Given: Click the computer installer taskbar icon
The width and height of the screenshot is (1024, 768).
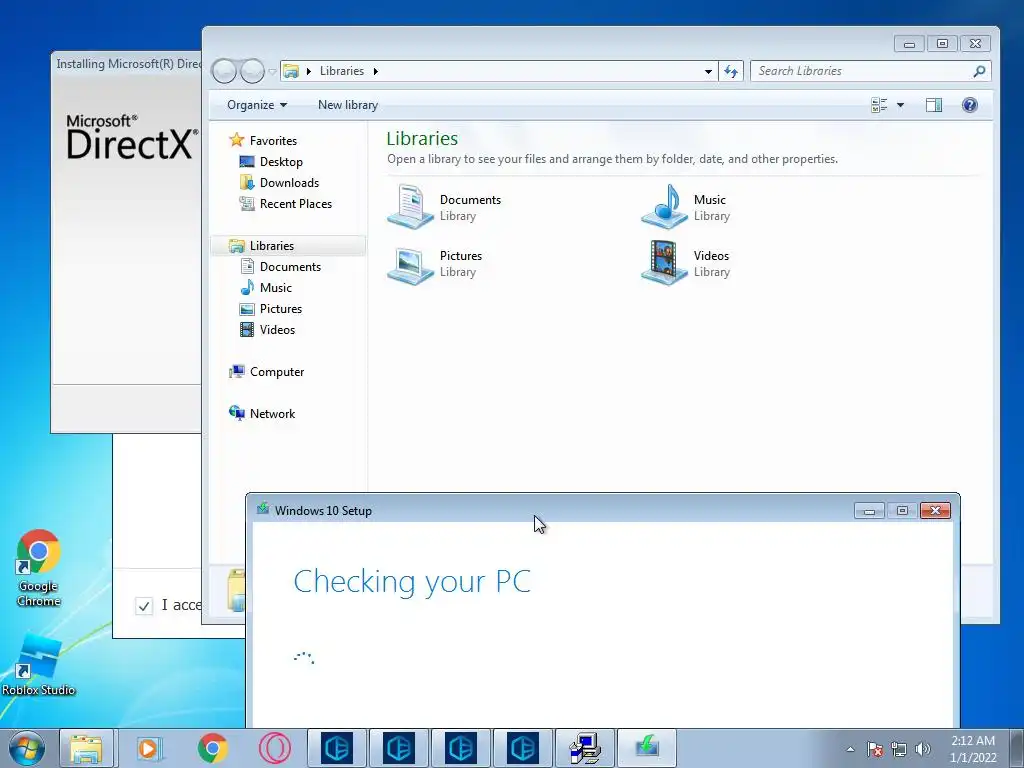Looking at the screenshot, I should pyautogui.click(x=585, y=748).
